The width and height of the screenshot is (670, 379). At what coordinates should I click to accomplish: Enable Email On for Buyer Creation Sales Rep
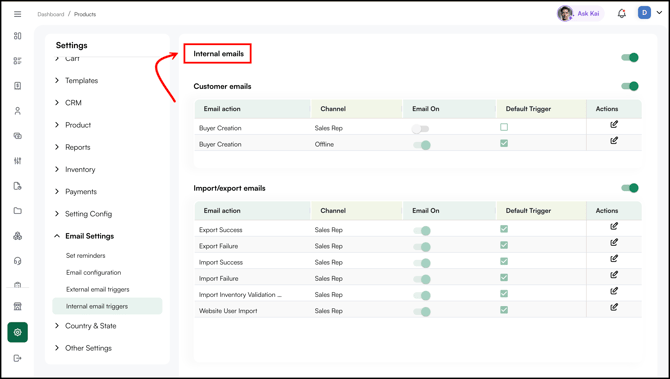pos(420,129)
